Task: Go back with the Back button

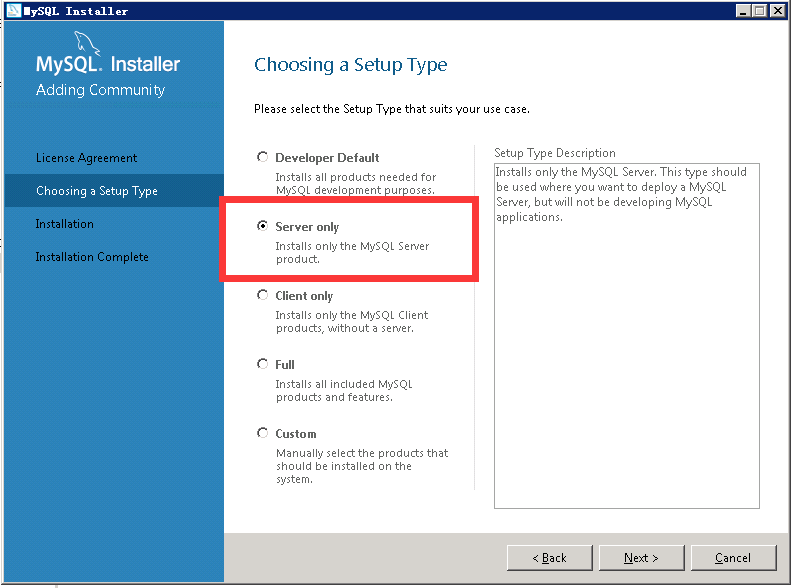Action: pos(549,558)
